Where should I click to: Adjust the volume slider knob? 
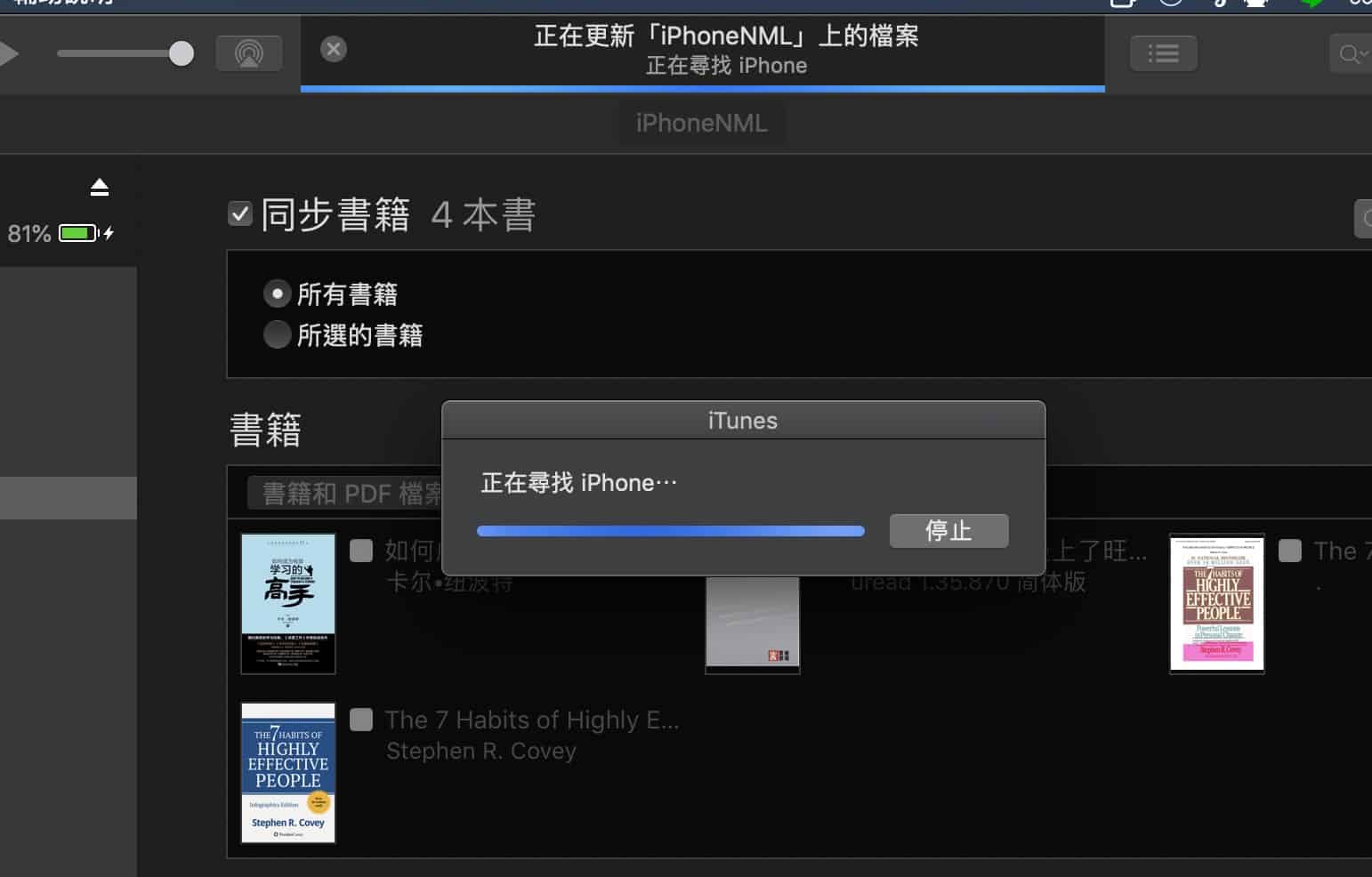pyautogui.click(x=182, y=53)
